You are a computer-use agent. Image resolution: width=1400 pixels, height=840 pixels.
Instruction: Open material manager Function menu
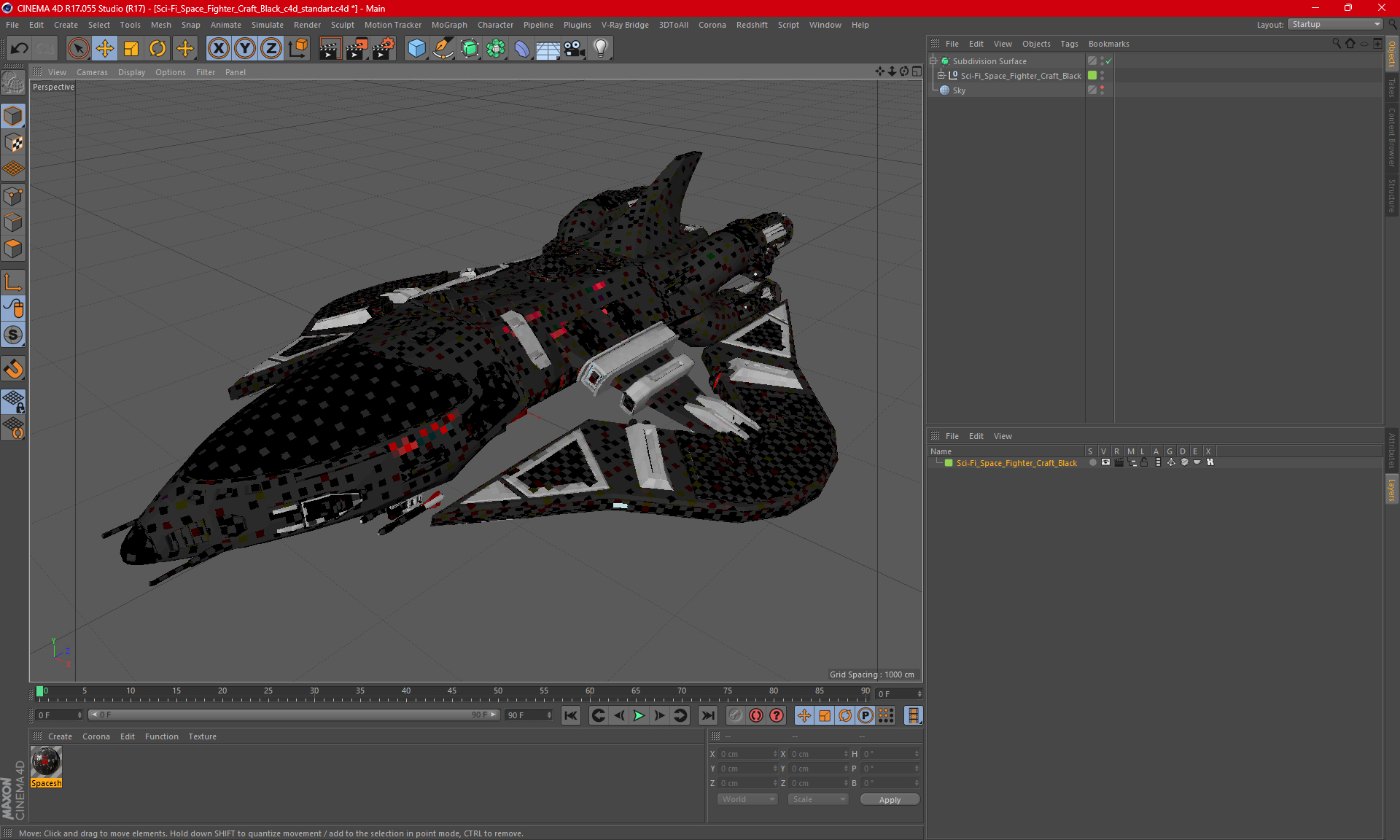tap(161, 736)
